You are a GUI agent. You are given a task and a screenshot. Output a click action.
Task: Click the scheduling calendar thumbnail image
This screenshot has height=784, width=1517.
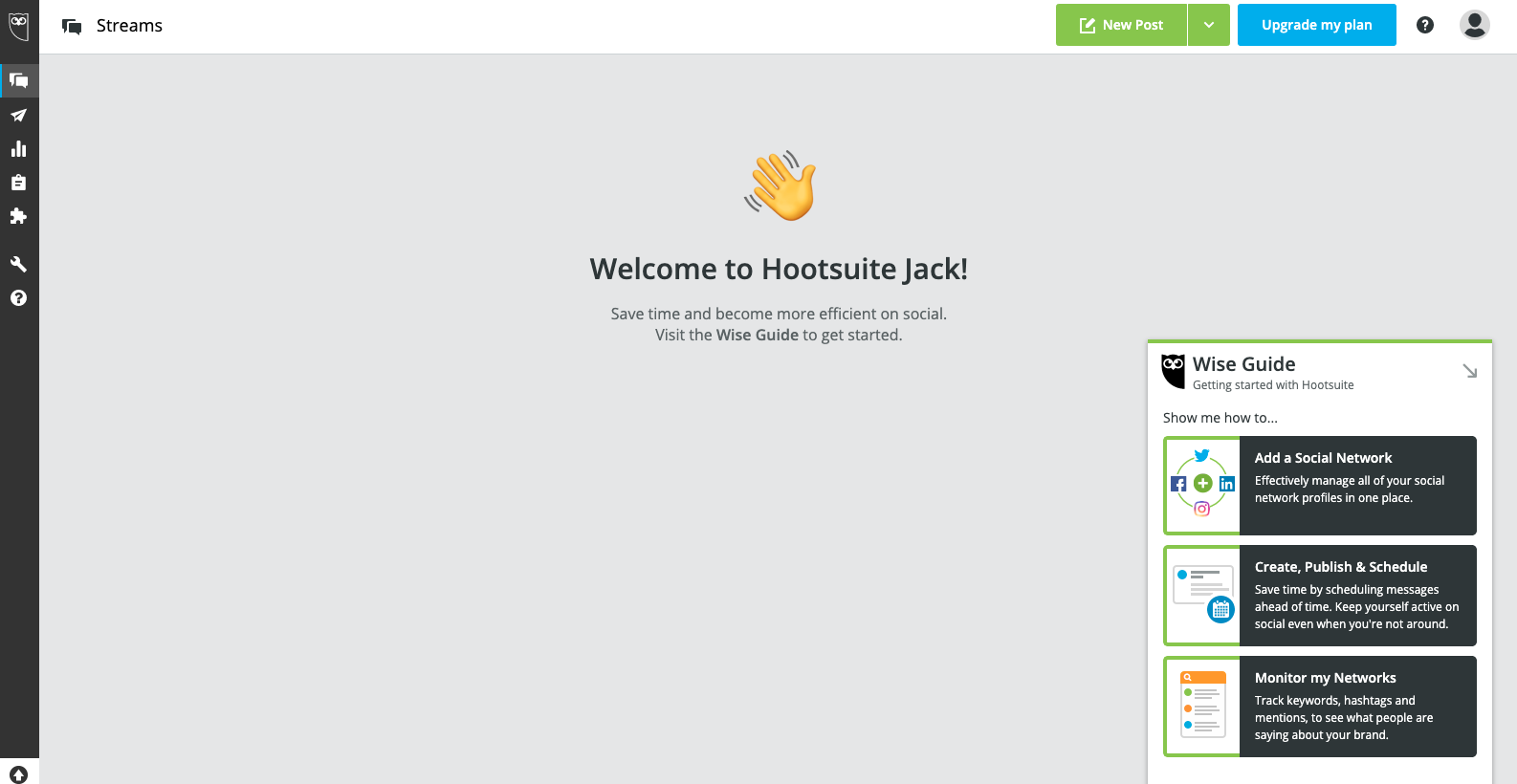point(1202,596)
